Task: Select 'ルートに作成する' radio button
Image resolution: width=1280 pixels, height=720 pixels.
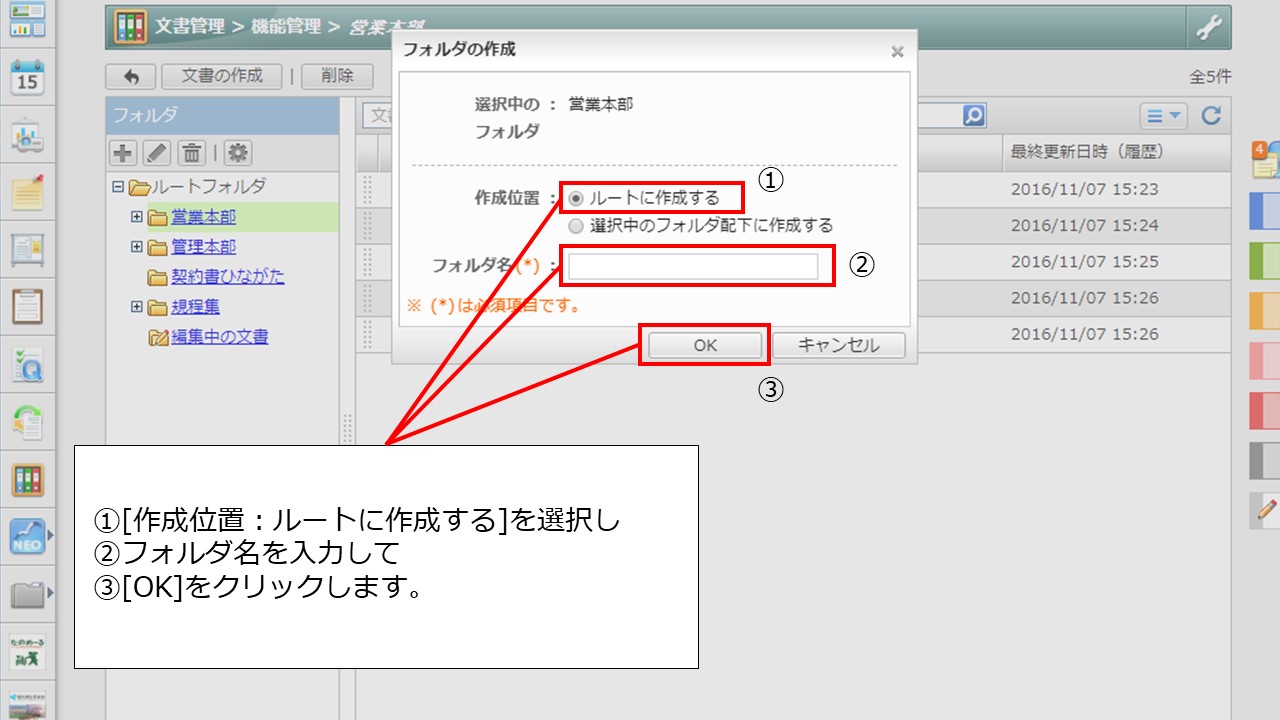Action: (x=576, y=198)
